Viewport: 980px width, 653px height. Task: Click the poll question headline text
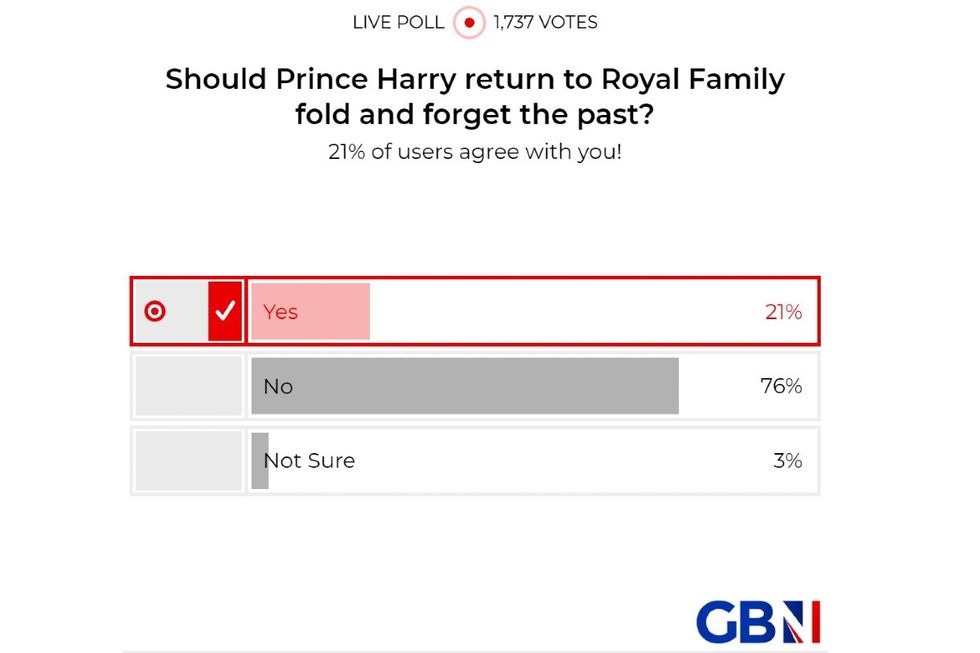coord(474,96)
